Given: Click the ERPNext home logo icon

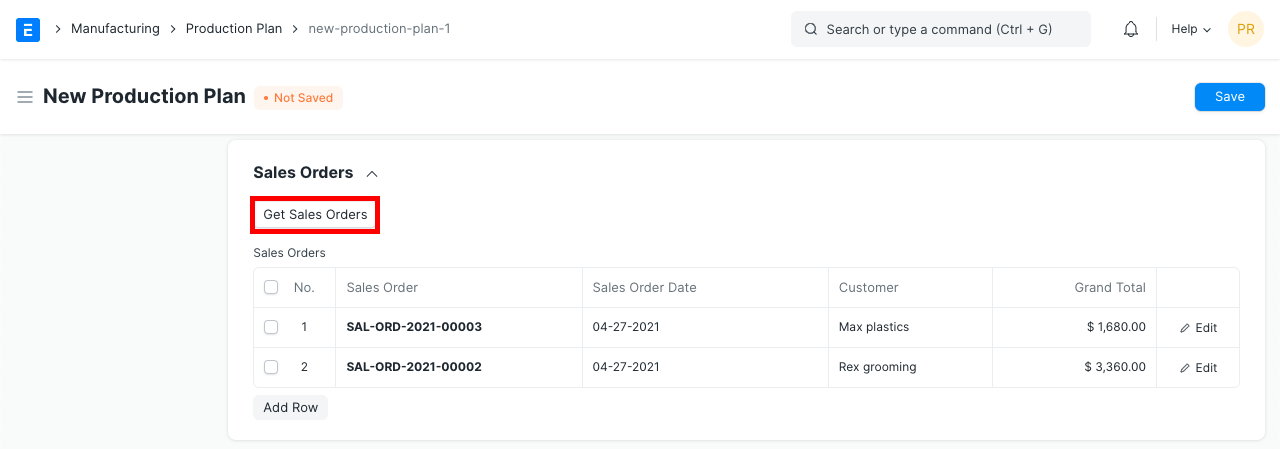Looking at the screenshot, I should [28, 29].
